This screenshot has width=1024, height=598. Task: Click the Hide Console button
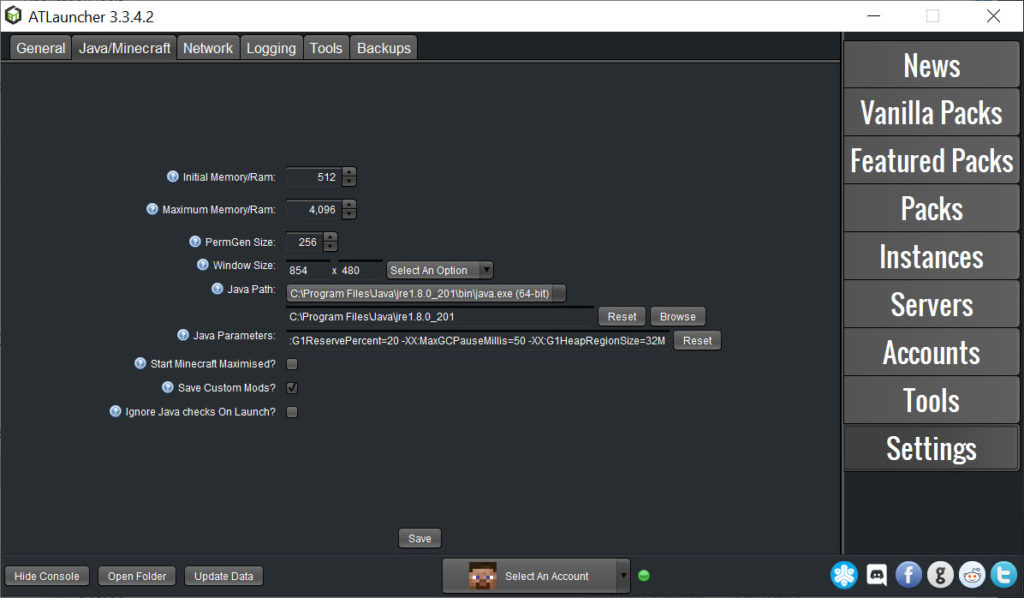(47, 576)
